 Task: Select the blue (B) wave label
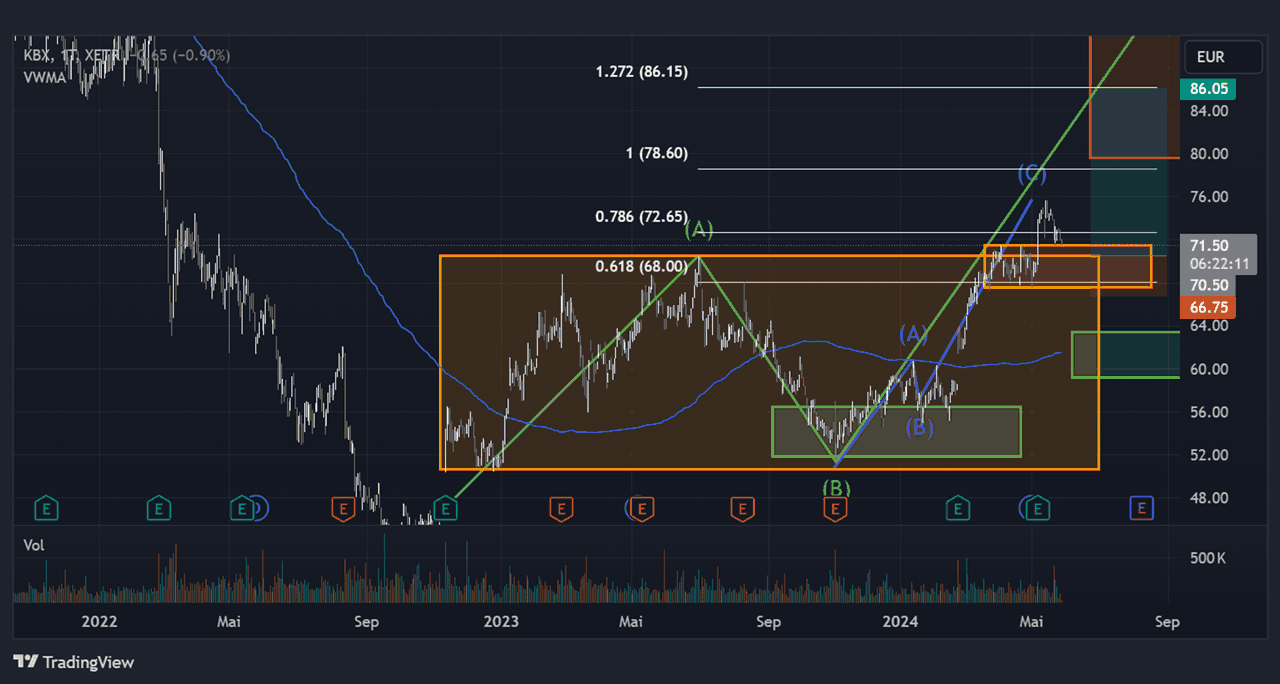click(x=920, y=428)
